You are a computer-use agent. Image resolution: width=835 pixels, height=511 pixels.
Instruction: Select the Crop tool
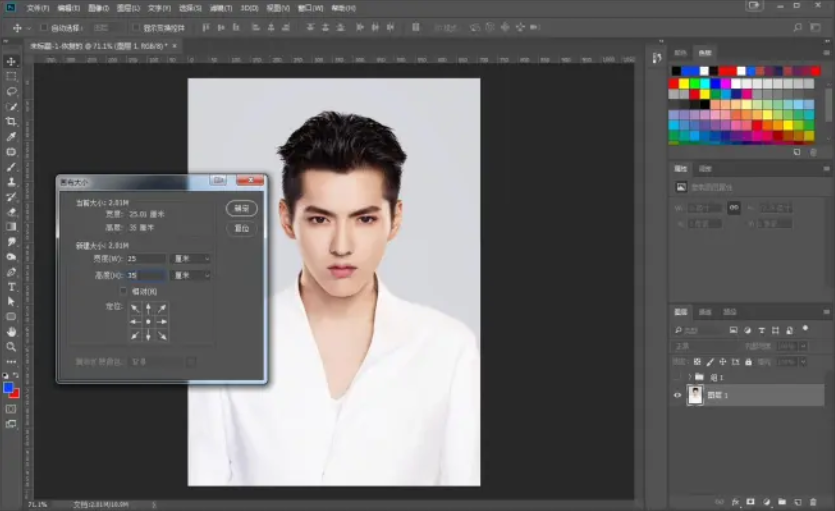pyautogui.click(x=11, y=121)
